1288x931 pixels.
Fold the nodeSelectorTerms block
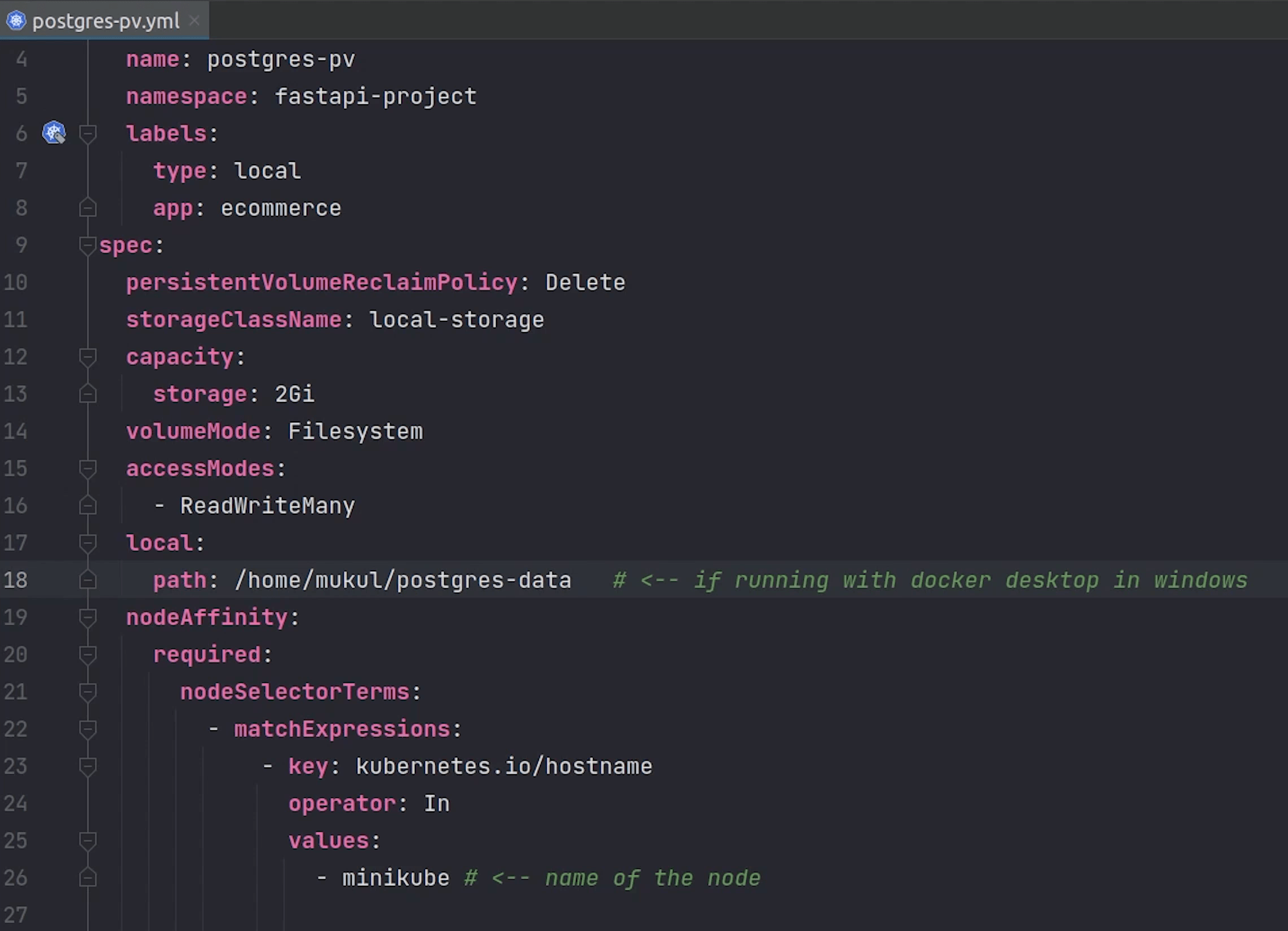87,692
